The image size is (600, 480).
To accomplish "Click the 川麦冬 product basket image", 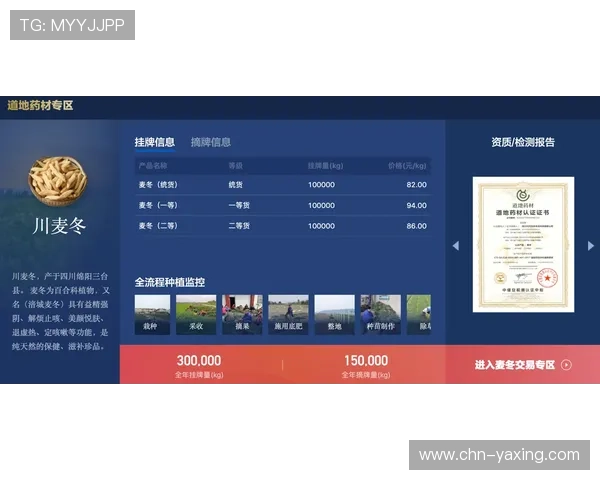I will tap(58, 180).
